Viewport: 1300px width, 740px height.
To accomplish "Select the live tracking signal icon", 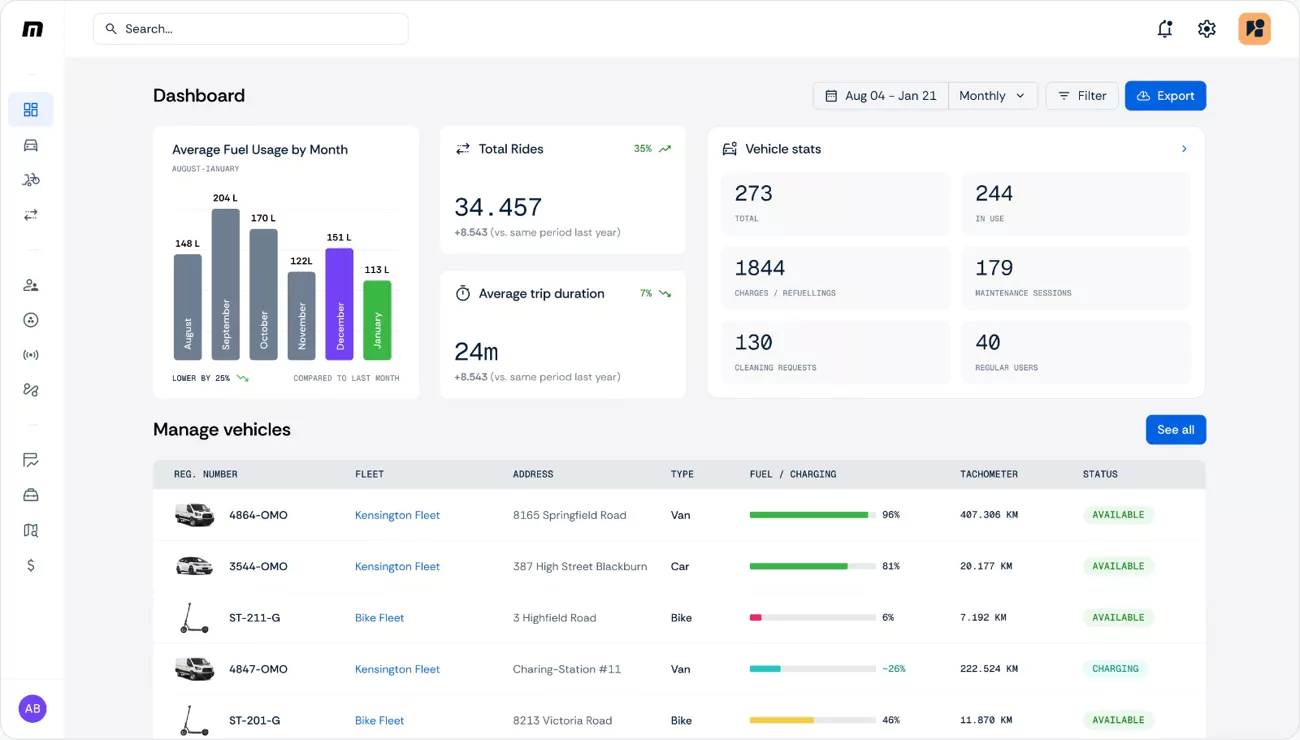I will 30,354.
